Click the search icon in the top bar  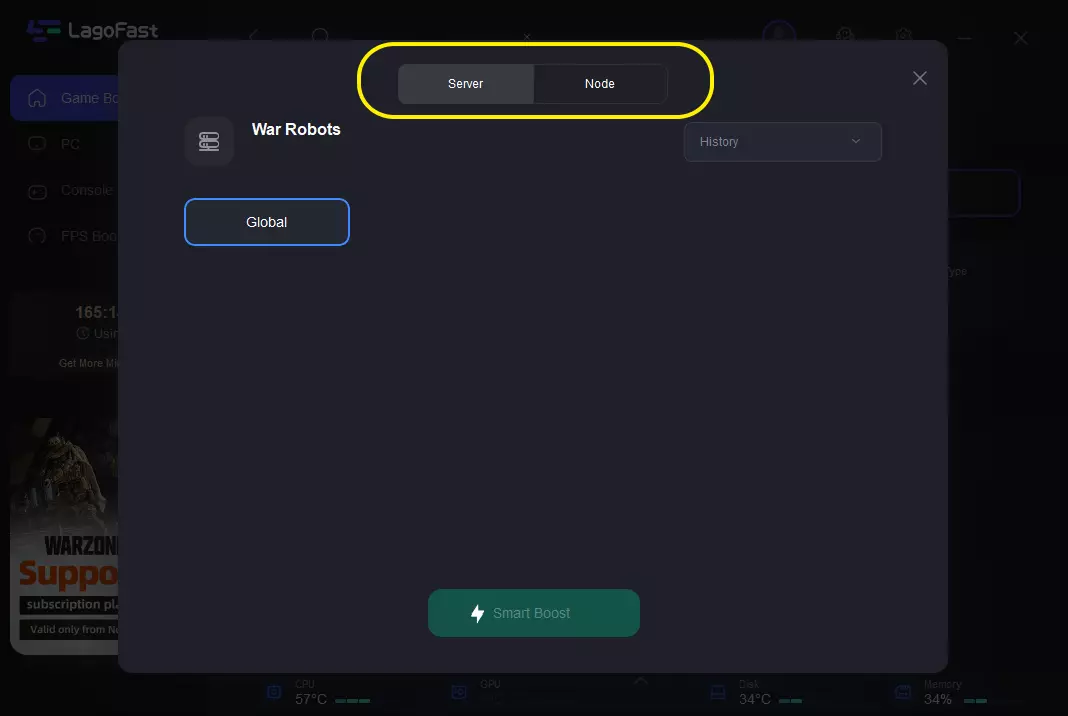point(320,35)
